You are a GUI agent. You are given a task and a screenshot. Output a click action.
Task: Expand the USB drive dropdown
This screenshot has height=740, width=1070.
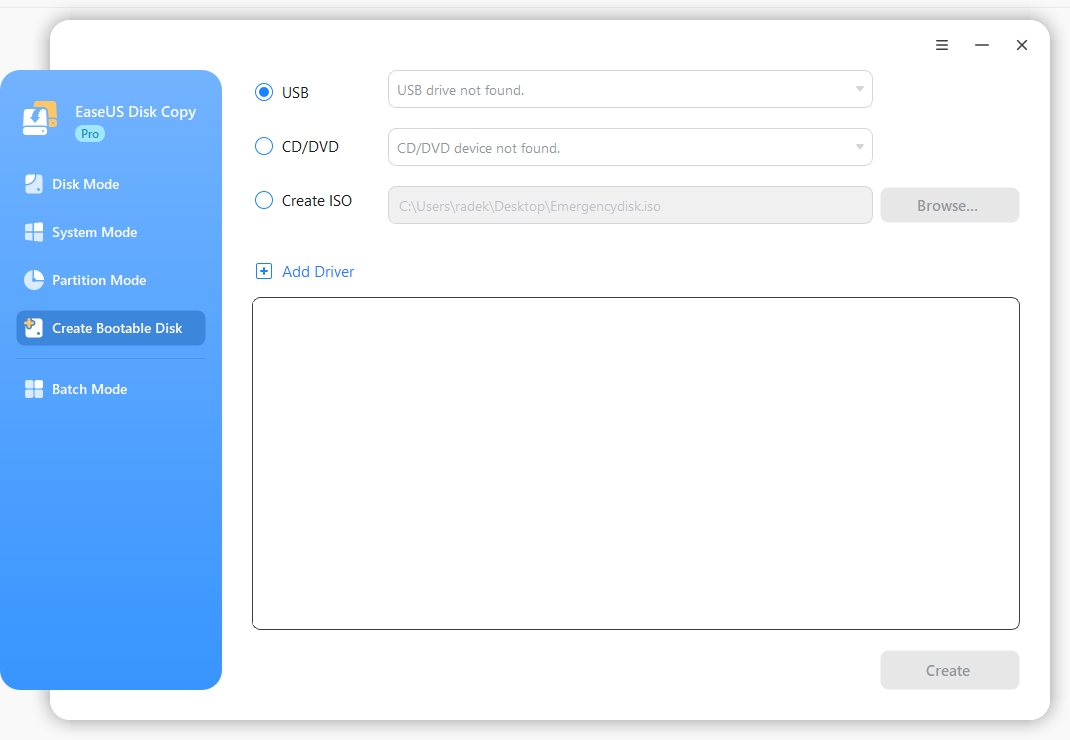click(x=630, y=89)
